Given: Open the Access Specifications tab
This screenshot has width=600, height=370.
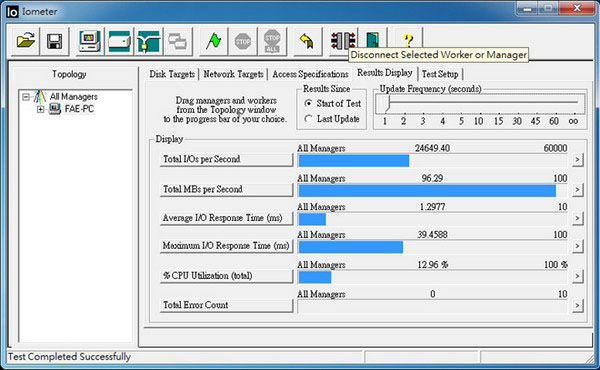Looking at the screenshot, I should click(x=310, y=74).
